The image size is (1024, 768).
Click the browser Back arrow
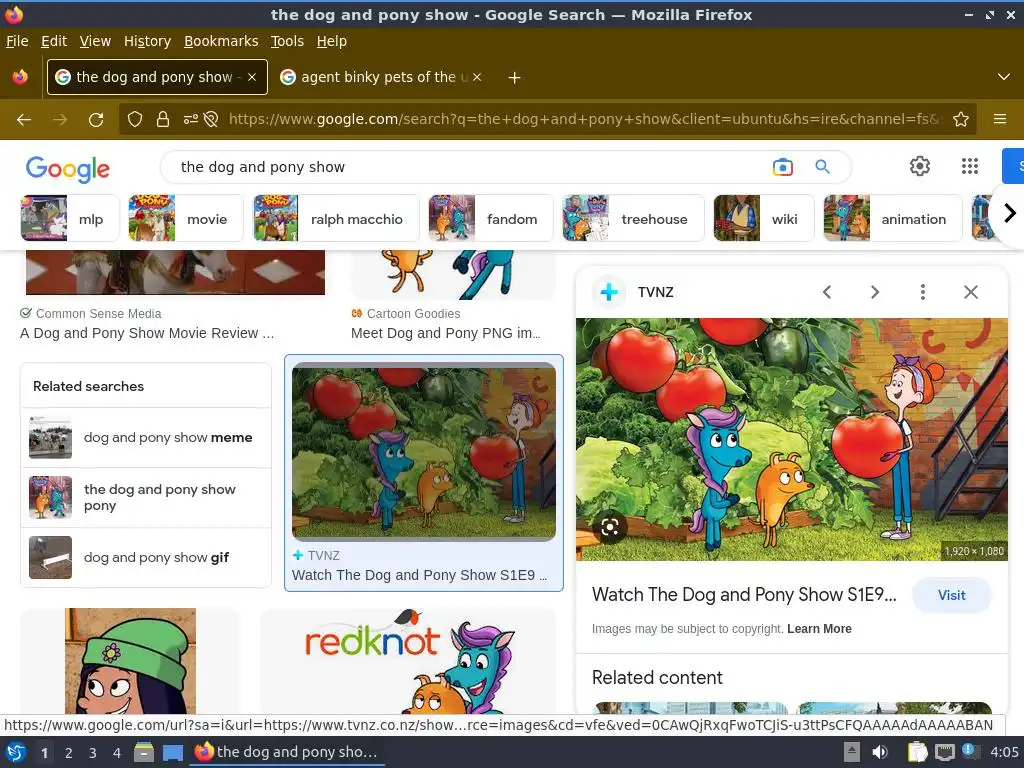click(24, 120)
